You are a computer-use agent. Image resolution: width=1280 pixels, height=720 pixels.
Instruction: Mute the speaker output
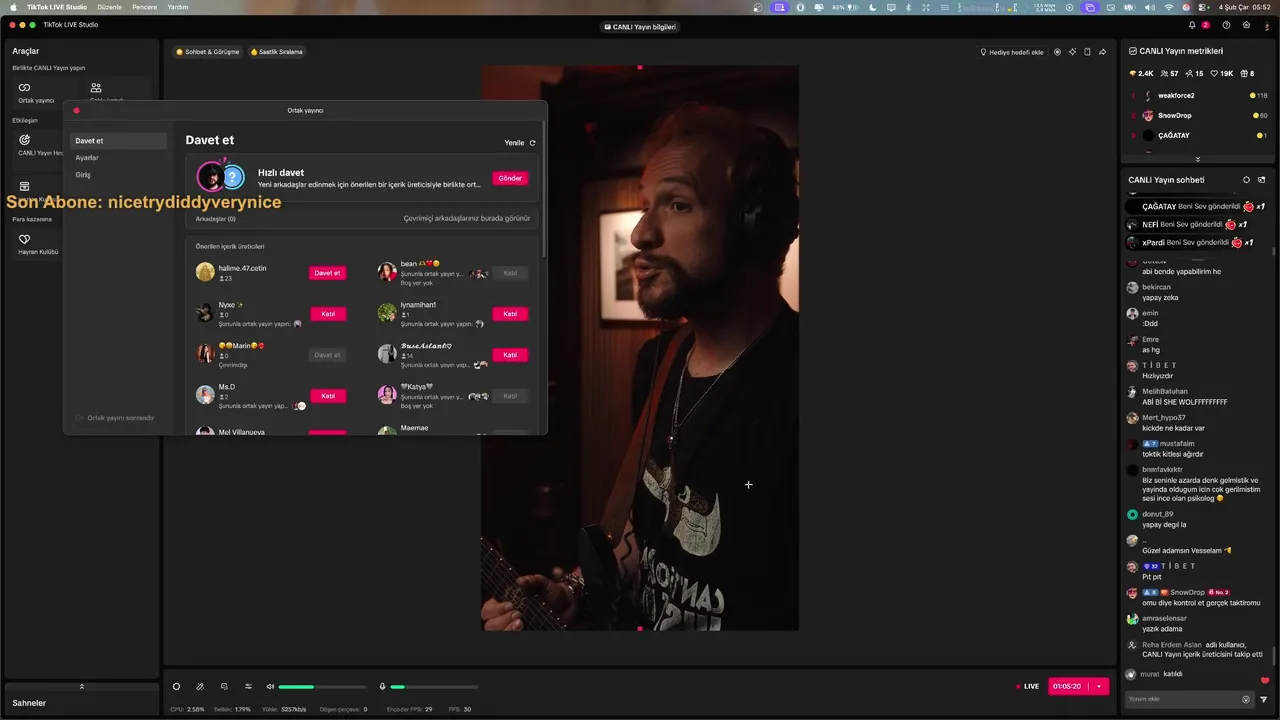click(270, 686)
